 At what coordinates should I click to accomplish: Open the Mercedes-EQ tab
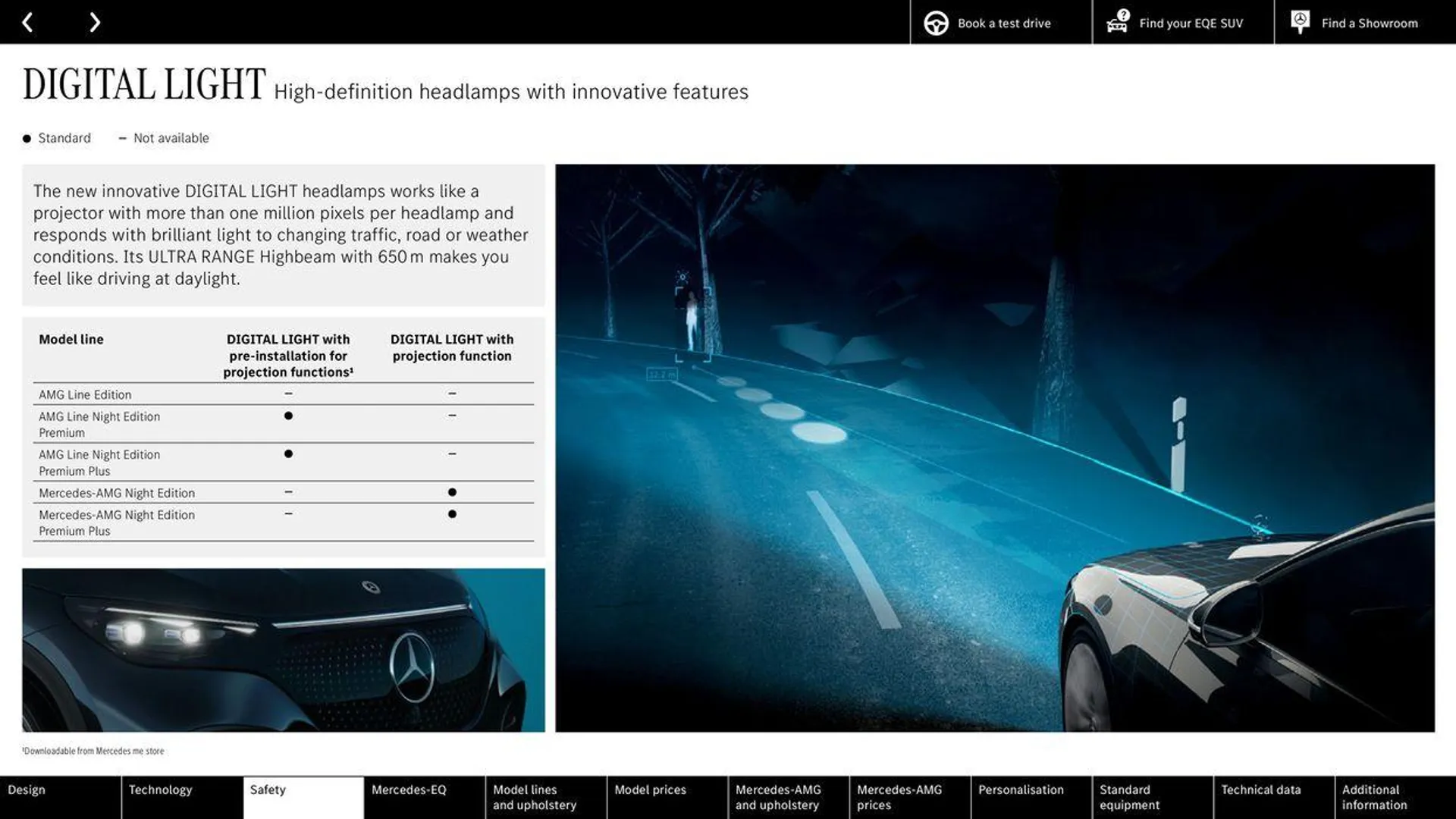[x=425, y=797]
